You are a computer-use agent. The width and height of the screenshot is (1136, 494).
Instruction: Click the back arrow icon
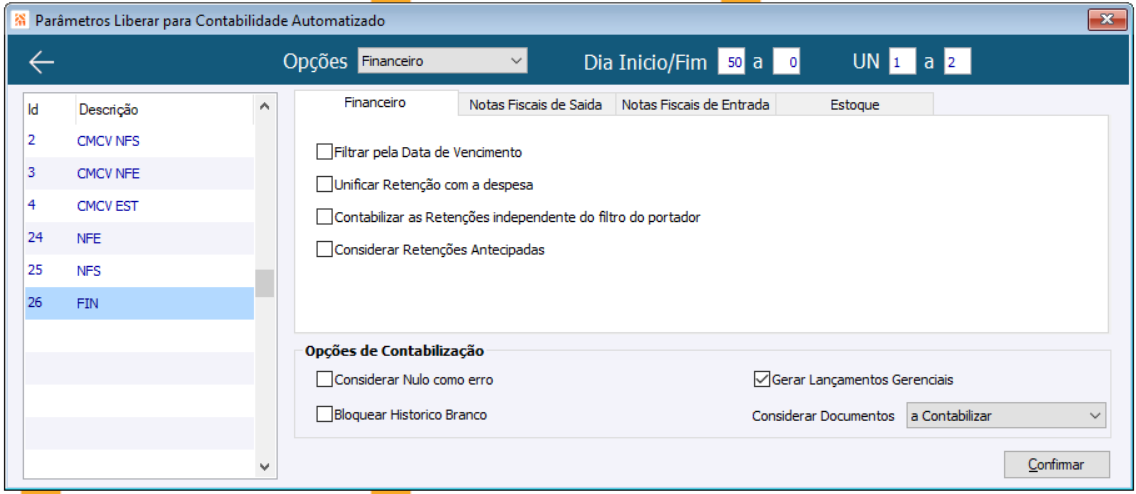click(41, 62)
